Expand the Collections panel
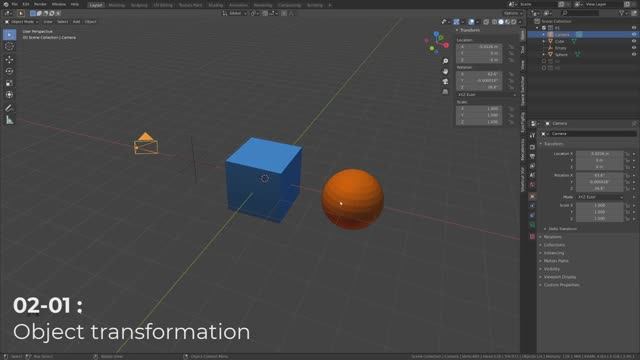The image size is (640, 360). [x=554, y=245]
